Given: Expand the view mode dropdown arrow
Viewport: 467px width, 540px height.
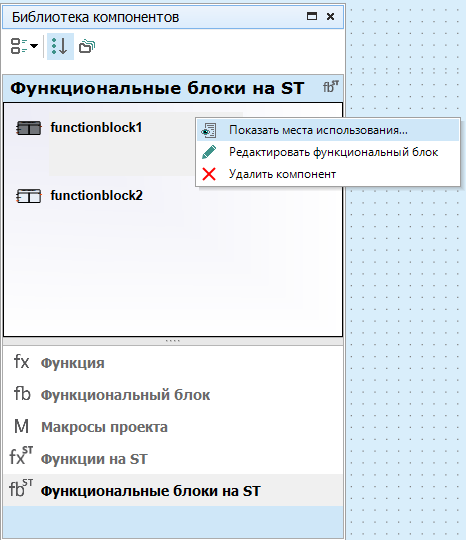Looking at the screenshot, I should [x=34, y=46].
